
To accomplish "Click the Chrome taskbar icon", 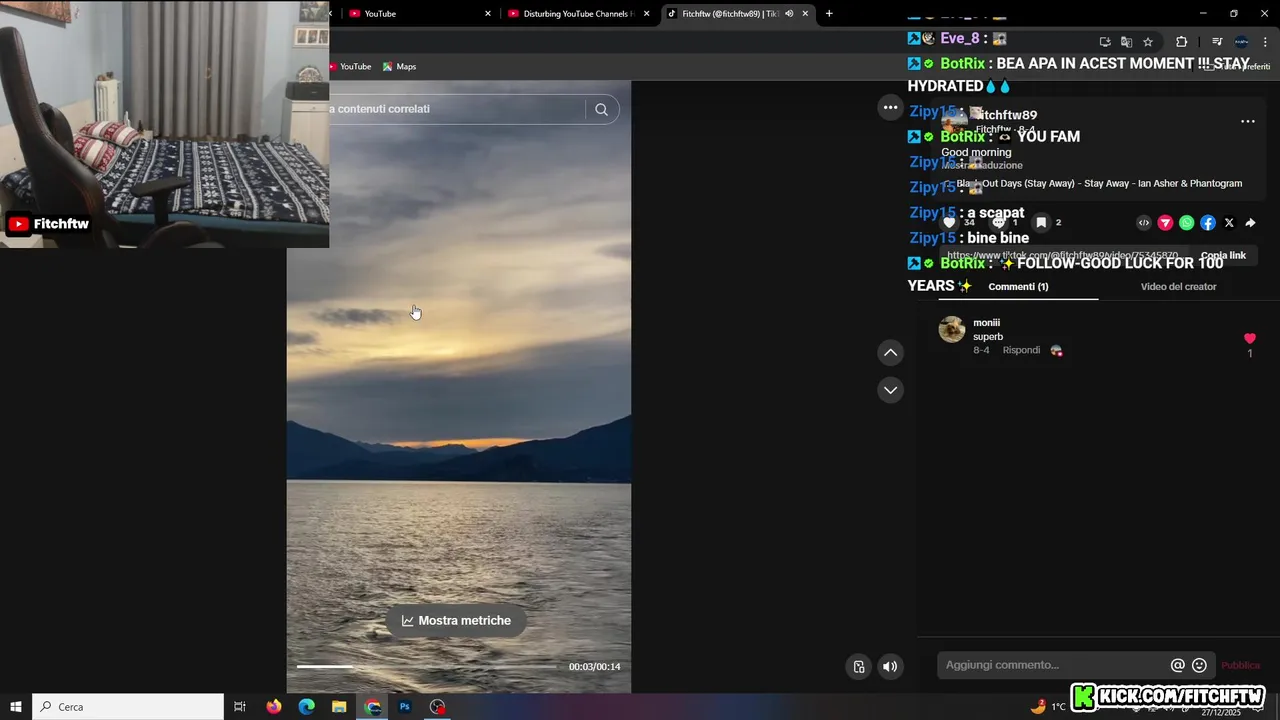I will (x=373, y=707).
